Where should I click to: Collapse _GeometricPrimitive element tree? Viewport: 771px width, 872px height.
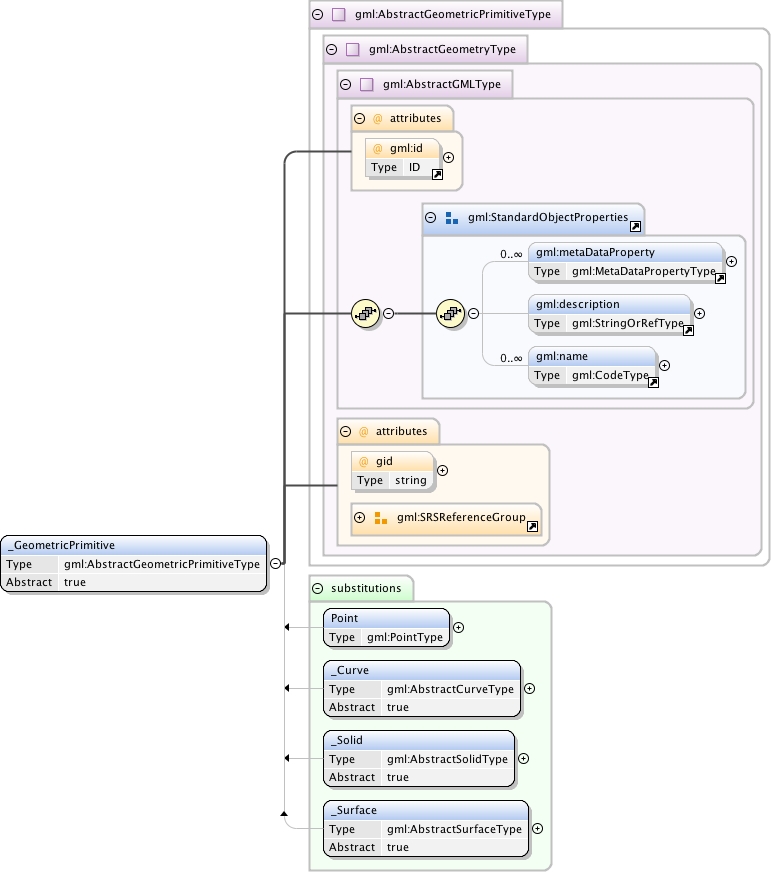click(275, 563)
